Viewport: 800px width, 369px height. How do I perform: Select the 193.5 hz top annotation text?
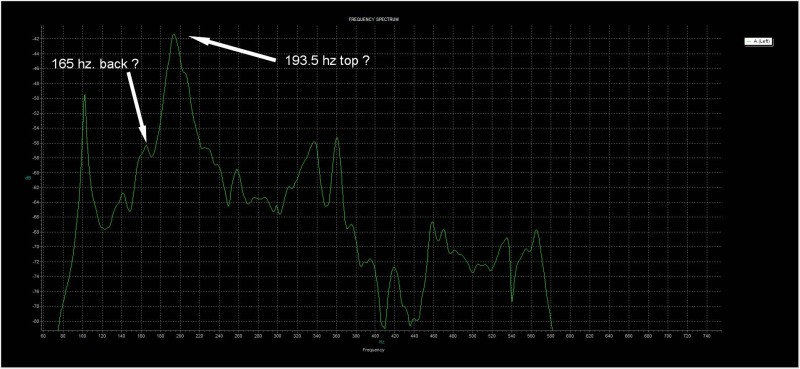pyautogui.click(x=323, y=60)
